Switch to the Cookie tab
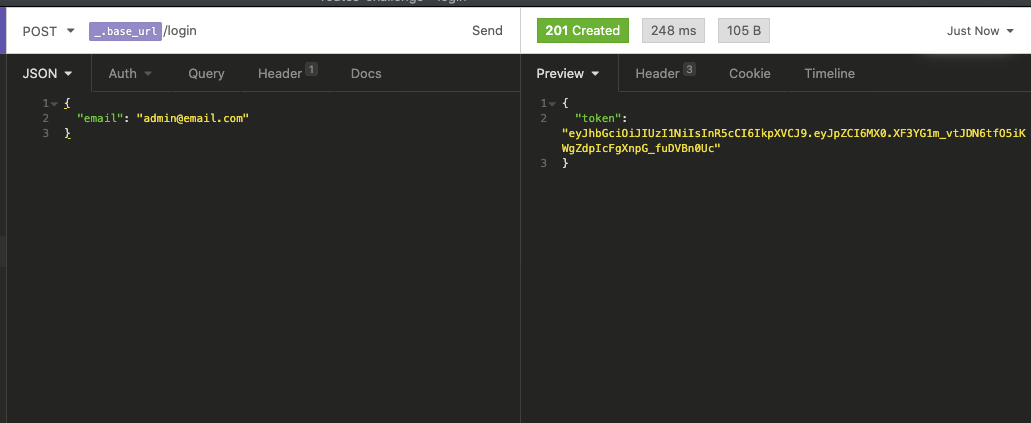This screenshot has height=423, width=1031. click(750, 74)
